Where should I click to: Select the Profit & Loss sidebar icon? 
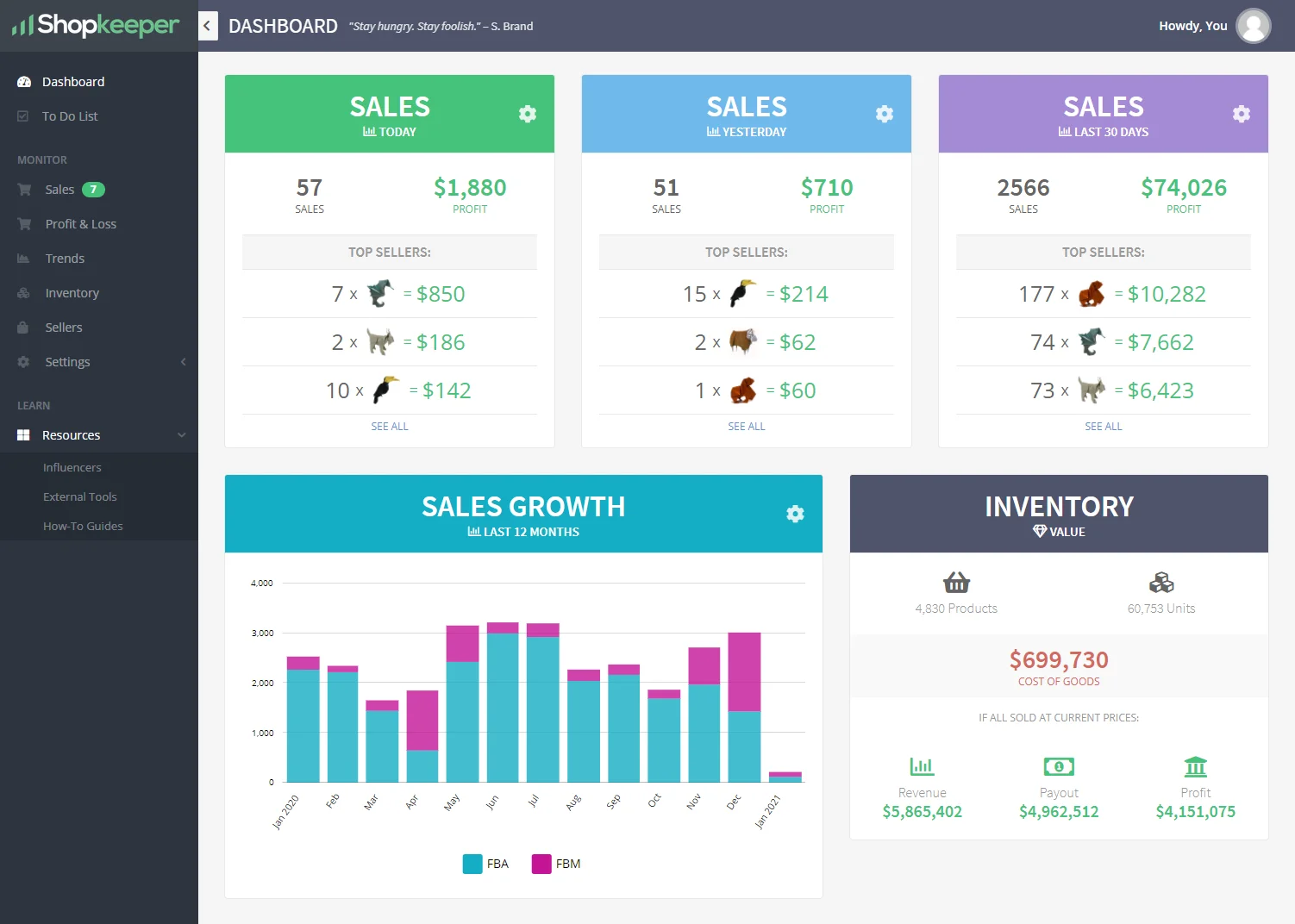[x=23, y=223]
